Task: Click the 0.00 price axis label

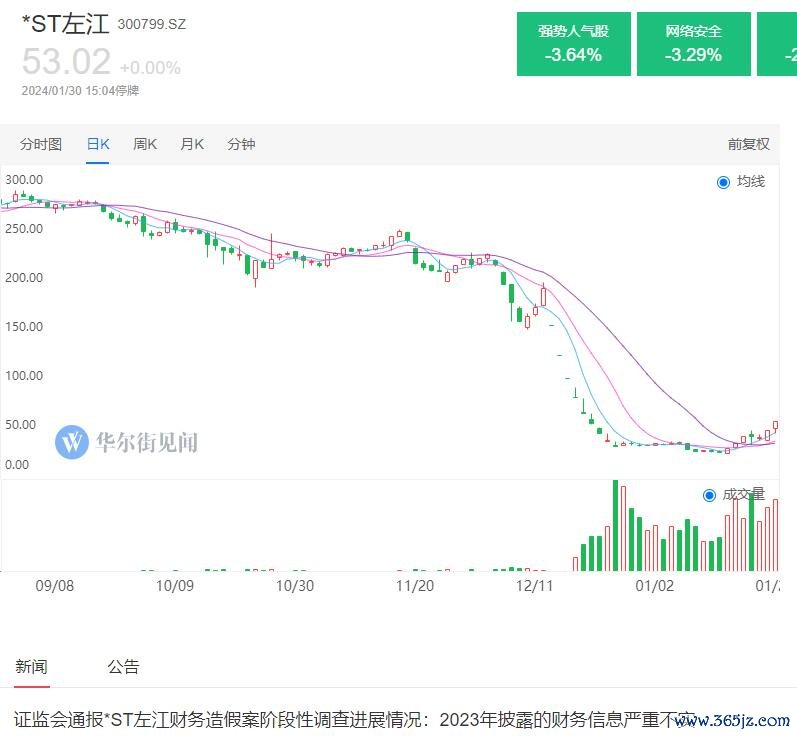Action: (17, 465)
